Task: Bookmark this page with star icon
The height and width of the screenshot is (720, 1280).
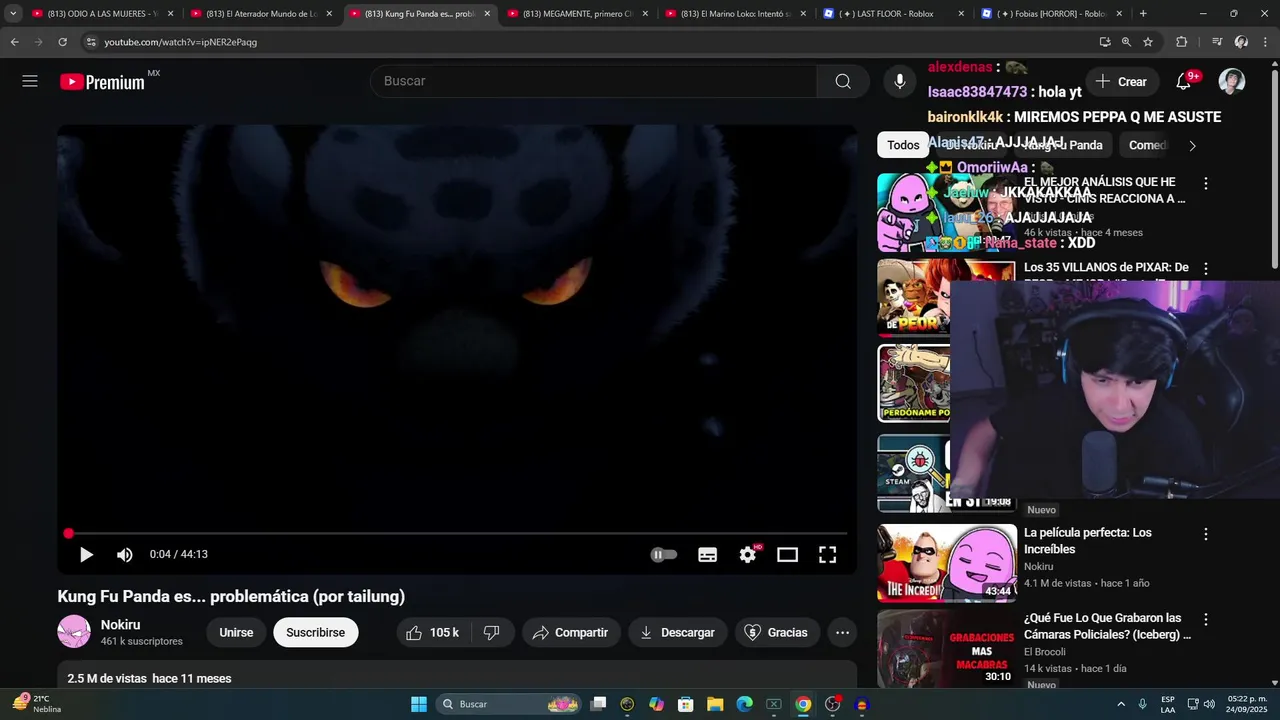Action: (1148, 42)
